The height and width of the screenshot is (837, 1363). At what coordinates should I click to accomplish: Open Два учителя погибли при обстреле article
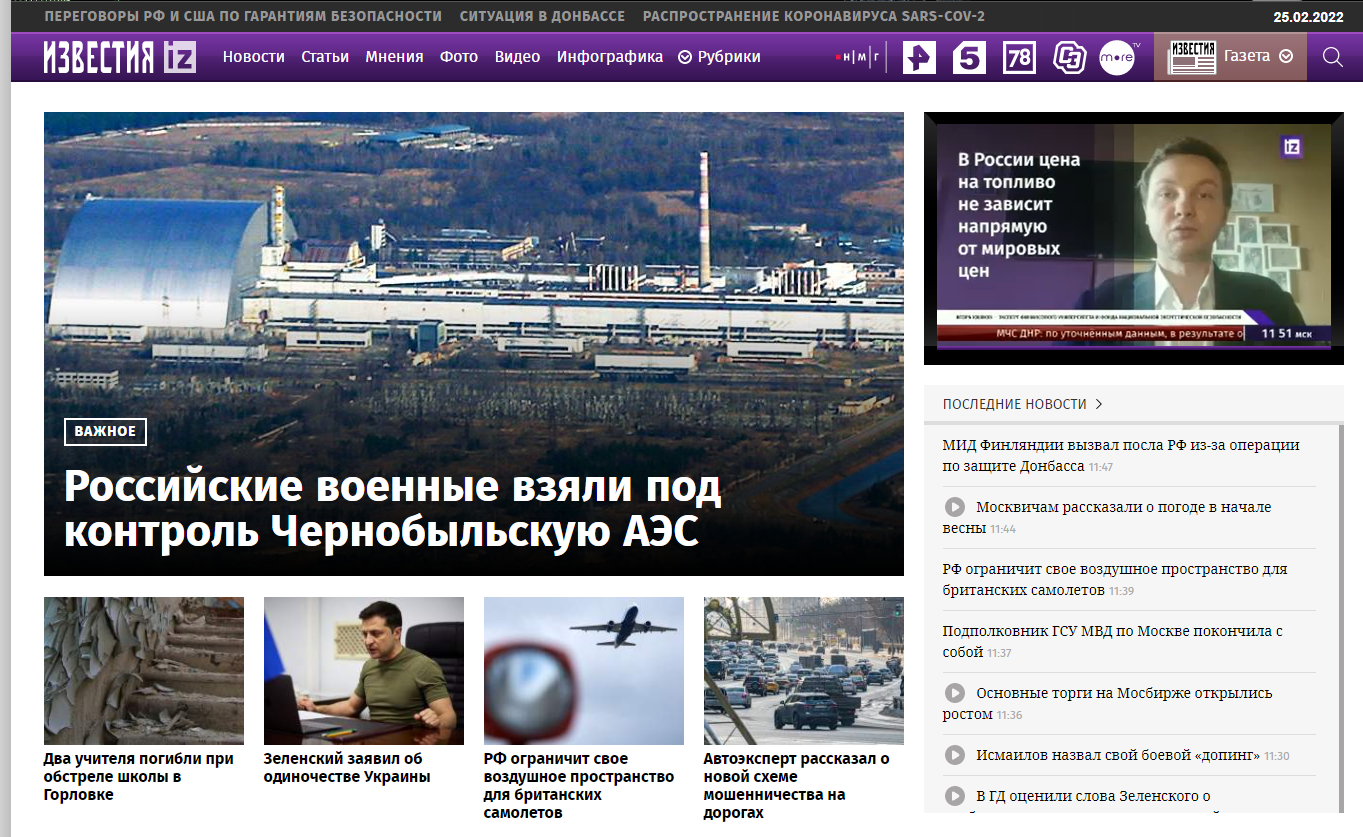click(x=139, y=777)
